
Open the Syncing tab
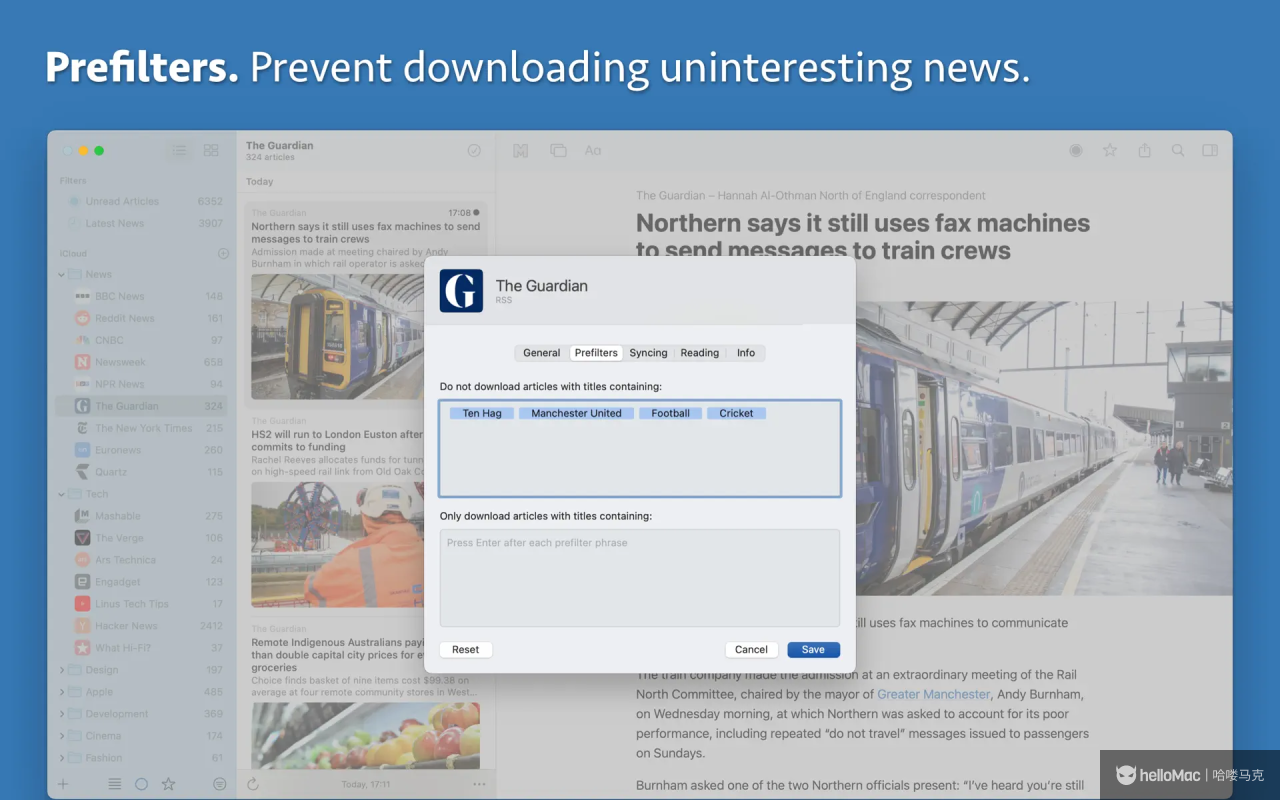tap(648, 353)
